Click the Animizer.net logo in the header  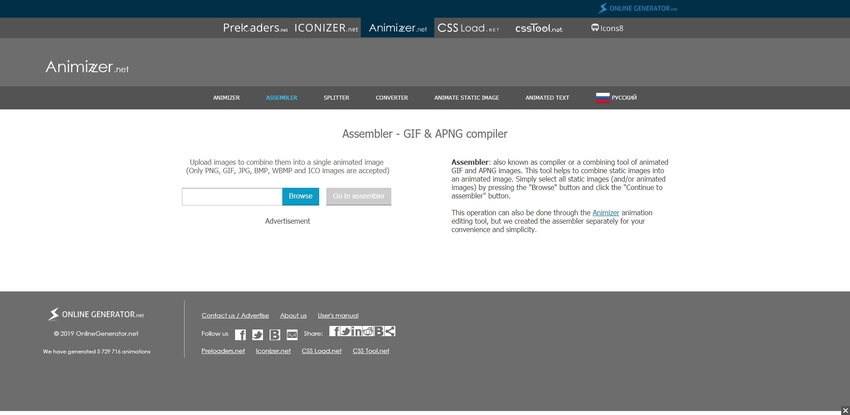(x=87, y=68)
